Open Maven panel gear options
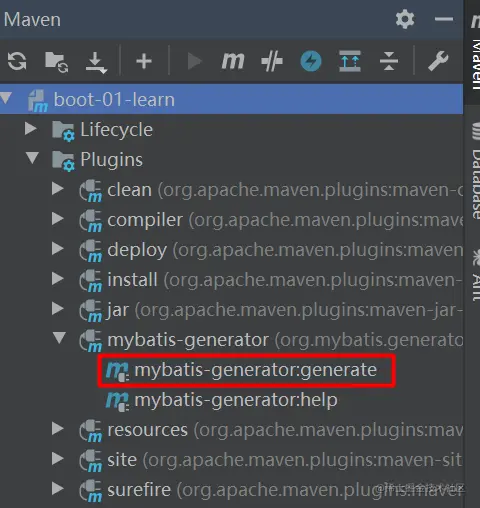This screenshot has width=480, height=508. click(405, 19)
